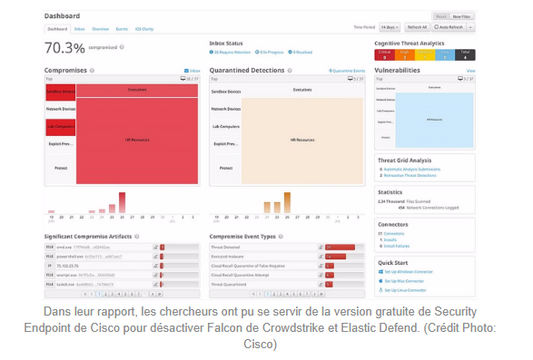Click the info icon beside compromised percentage
This screenshot has width=533, height=360.
coord(122,47)
